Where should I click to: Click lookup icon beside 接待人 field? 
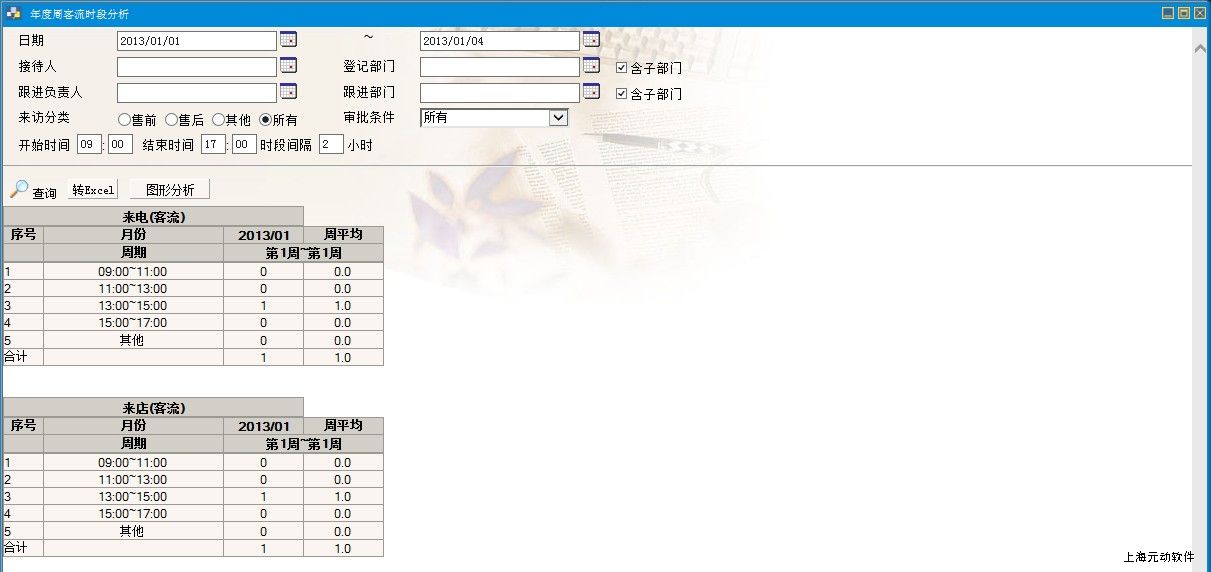click(288, 66)
